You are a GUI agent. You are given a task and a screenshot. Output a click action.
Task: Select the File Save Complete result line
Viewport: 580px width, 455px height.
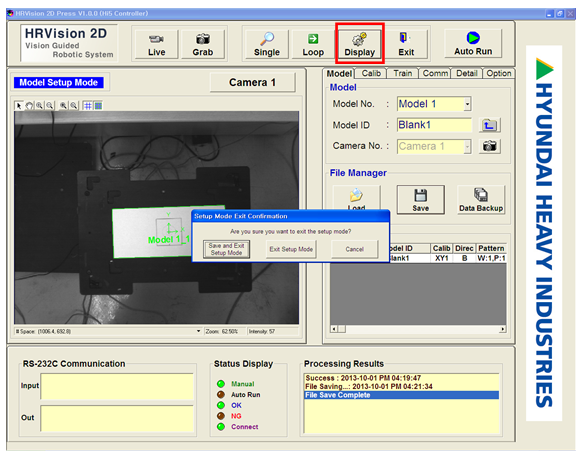point(402,395)
